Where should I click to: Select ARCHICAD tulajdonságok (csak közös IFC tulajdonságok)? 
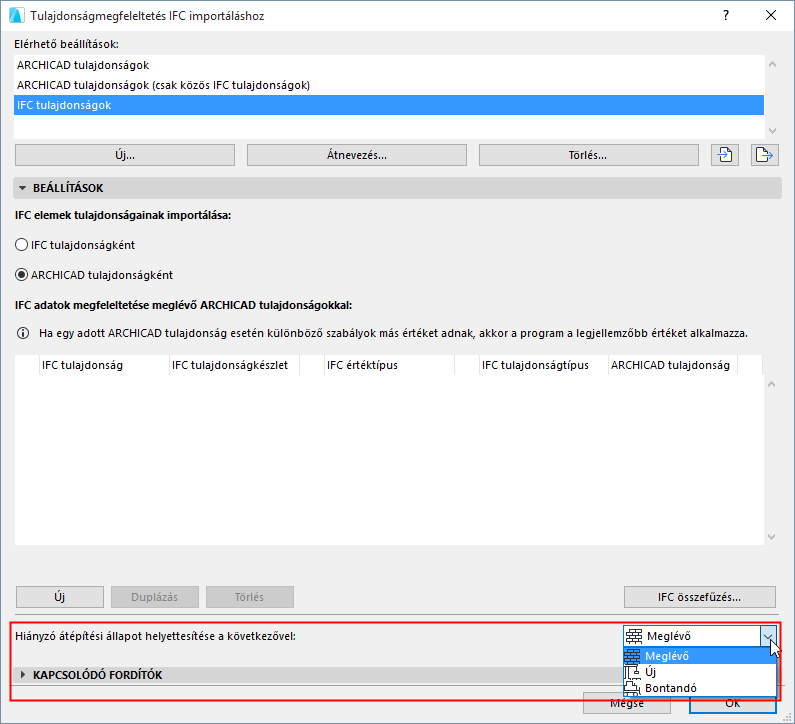(x=389, y=85)
